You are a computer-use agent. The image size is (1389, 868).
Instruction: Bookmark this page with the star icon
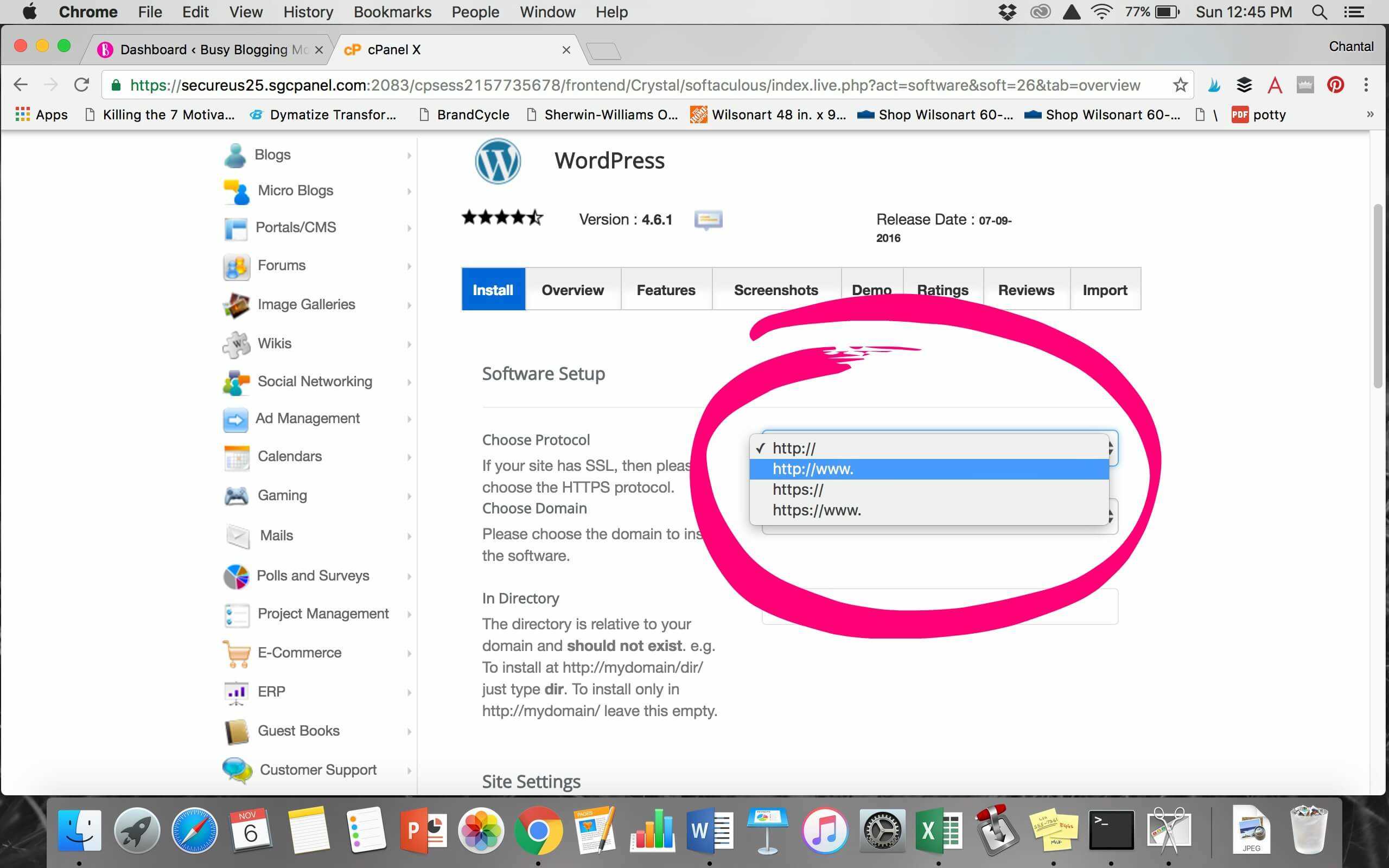pyautogui.click(x=1180, y=85)
